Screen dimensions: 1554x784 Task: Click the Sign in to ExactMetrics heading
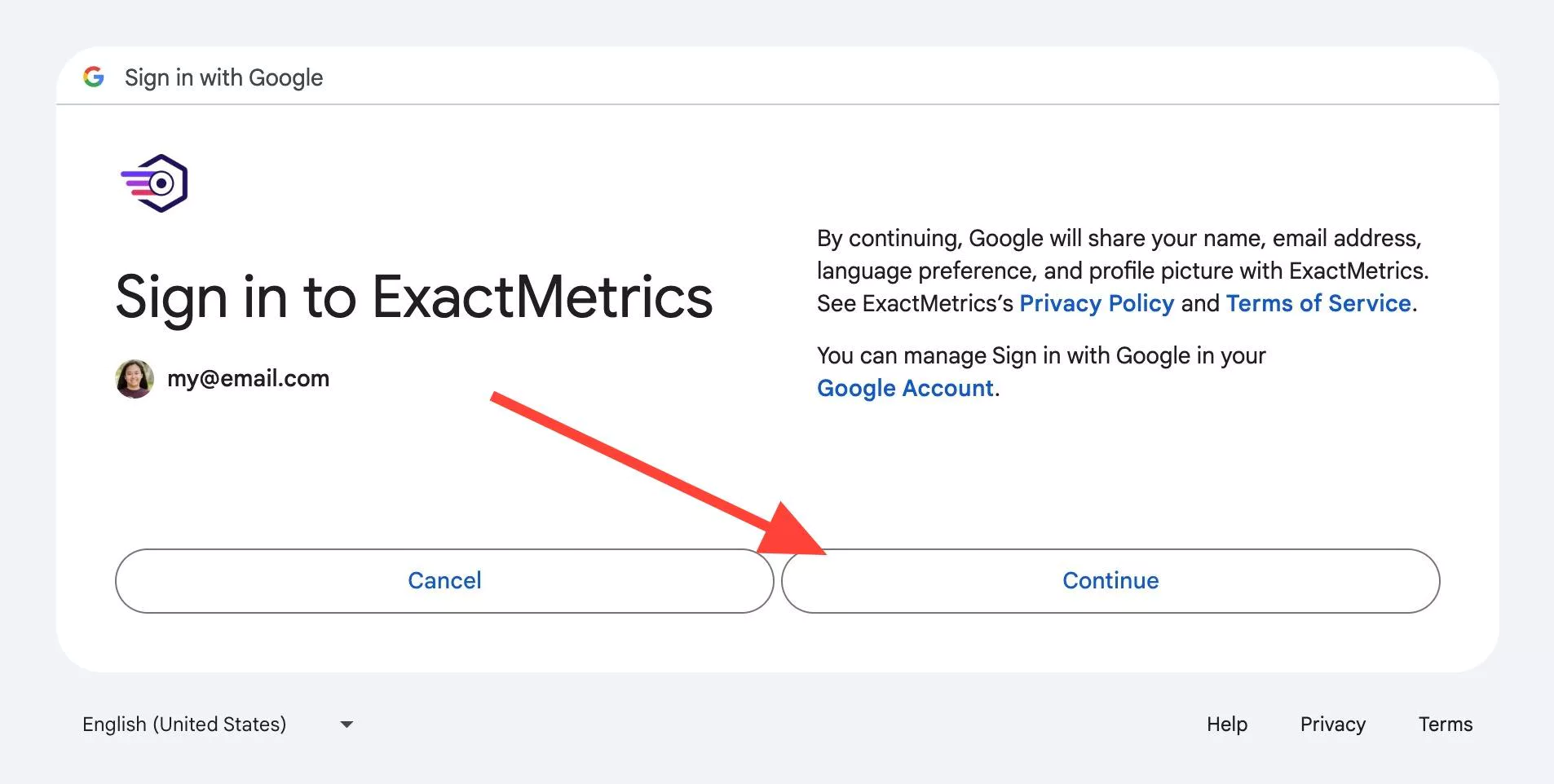(414, 297)
